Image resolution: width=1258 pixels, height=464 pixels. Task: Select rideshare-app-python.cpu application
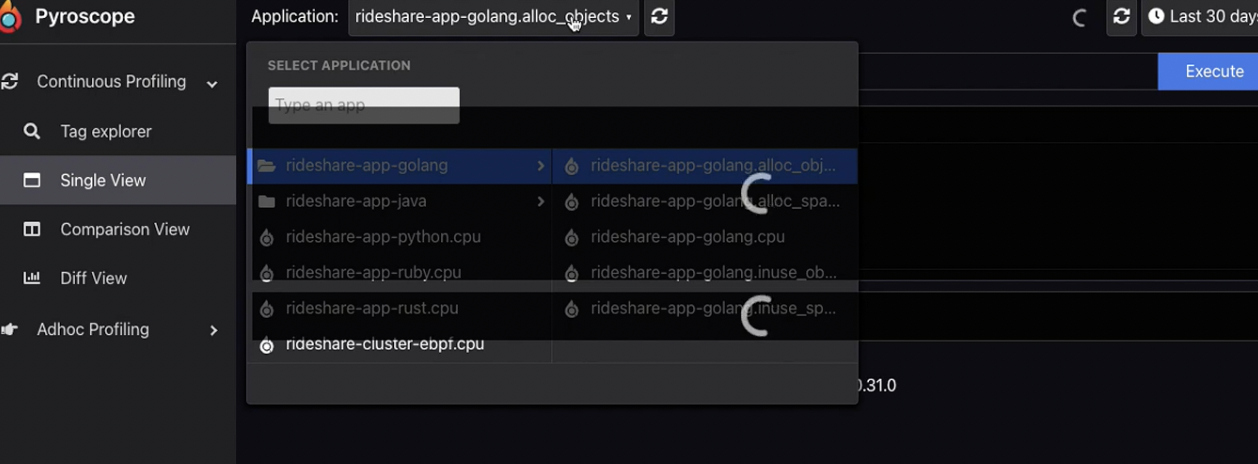400,237
